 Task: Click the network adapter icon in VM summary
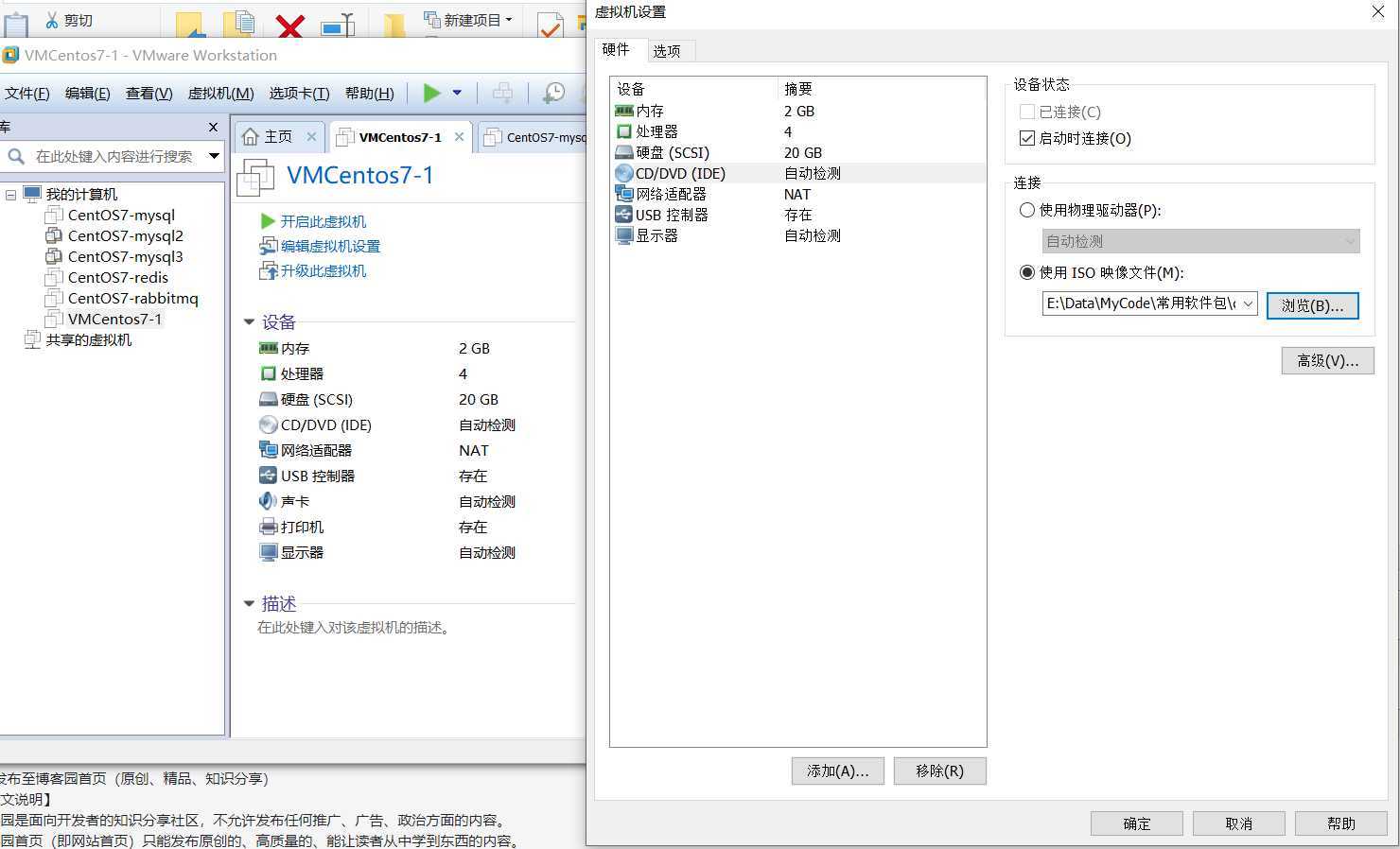point(269,450)
